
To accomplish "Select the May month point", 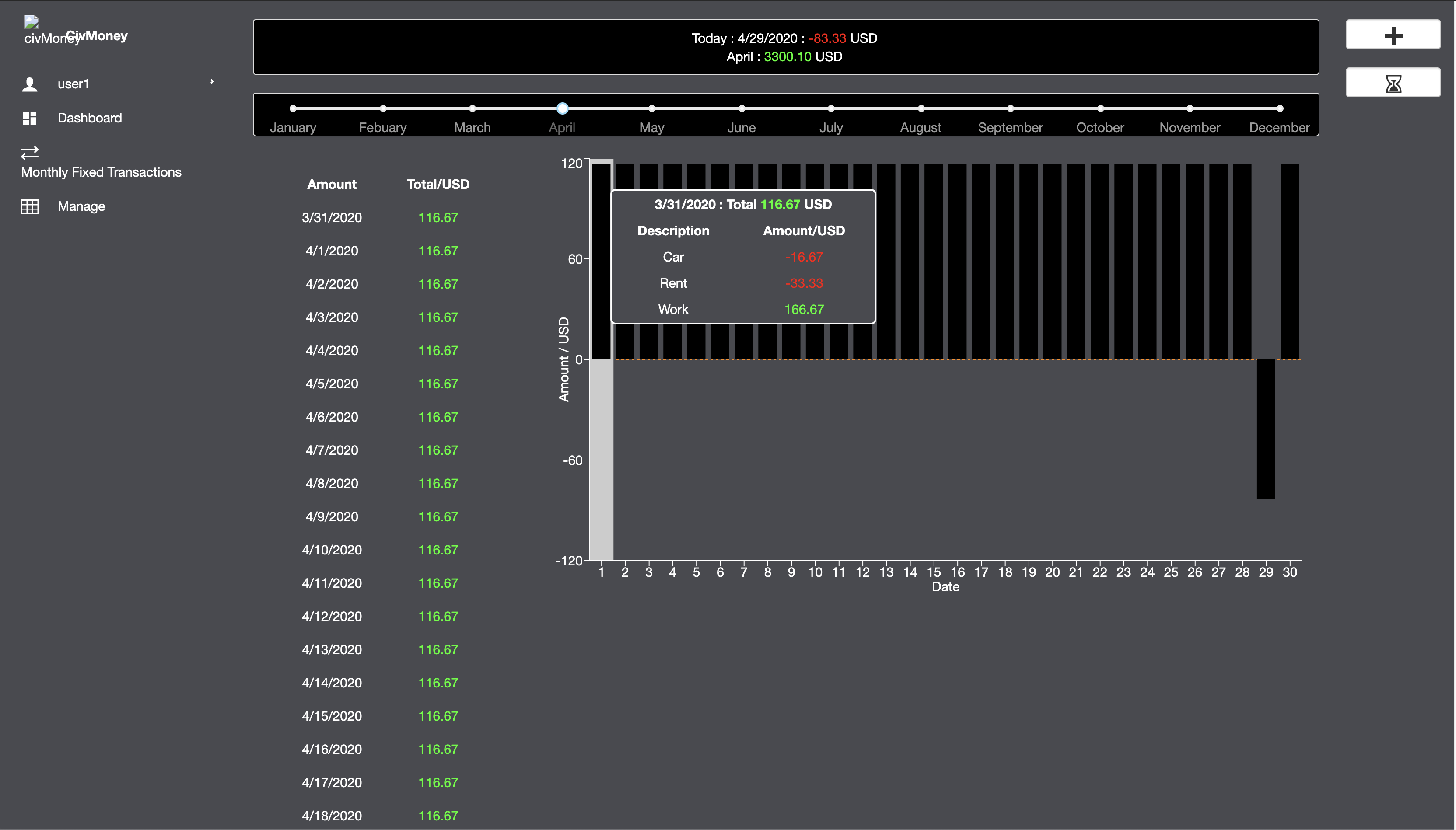I will (652, 108).
